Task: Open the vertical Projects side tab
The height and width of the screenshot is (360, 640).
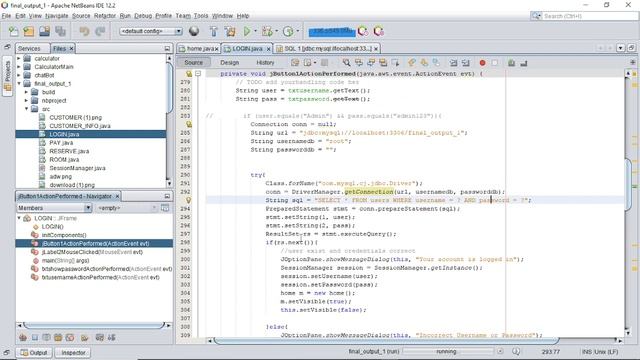Action: click(7, 75)
